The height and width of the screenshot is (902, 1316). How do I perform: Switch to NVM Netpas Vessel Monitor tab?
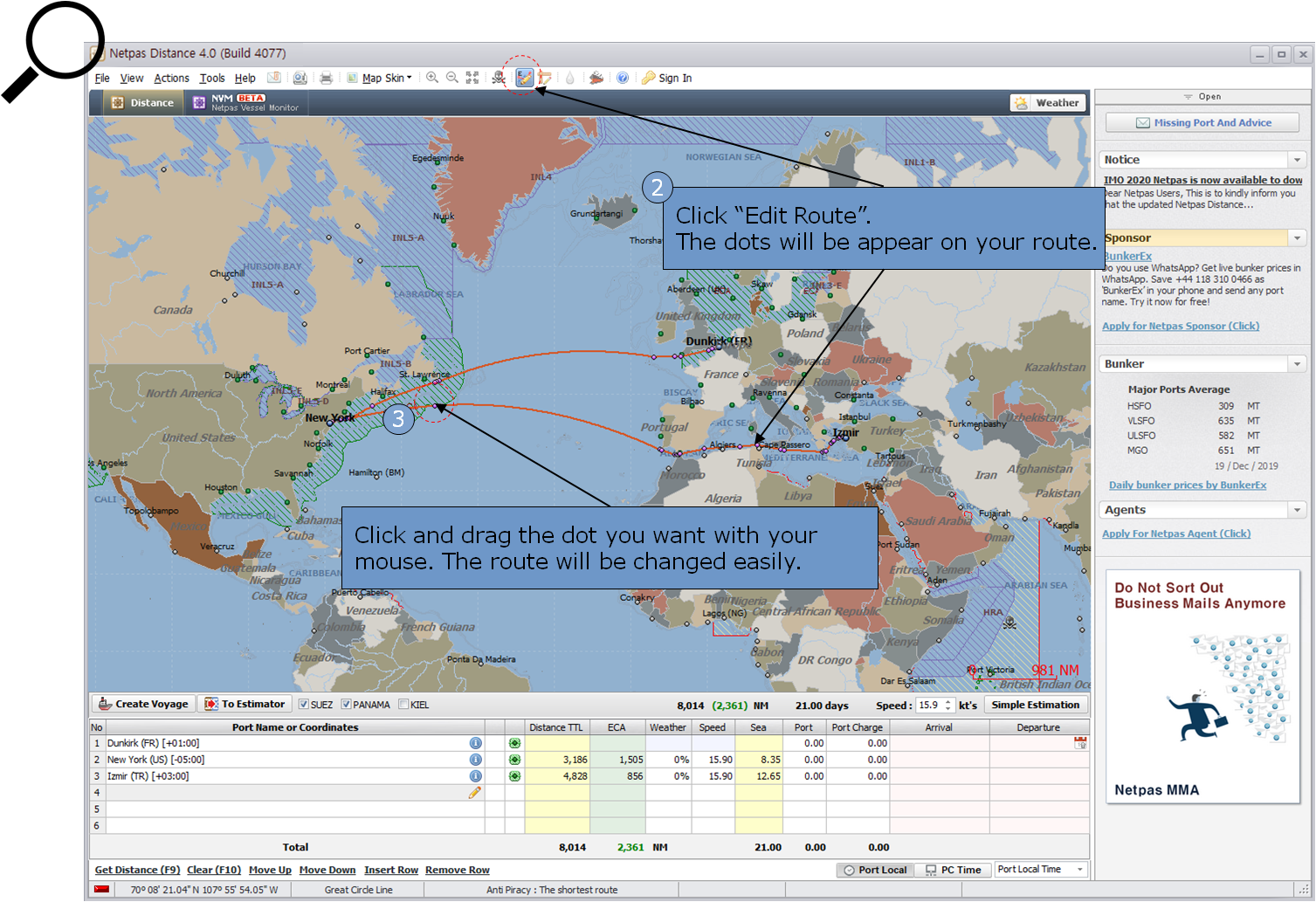point(245,103)
